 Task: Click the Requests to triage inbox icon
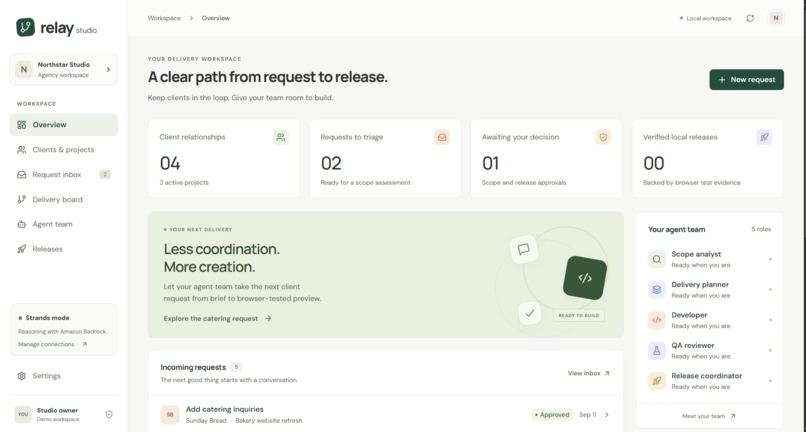coord(442,137)
